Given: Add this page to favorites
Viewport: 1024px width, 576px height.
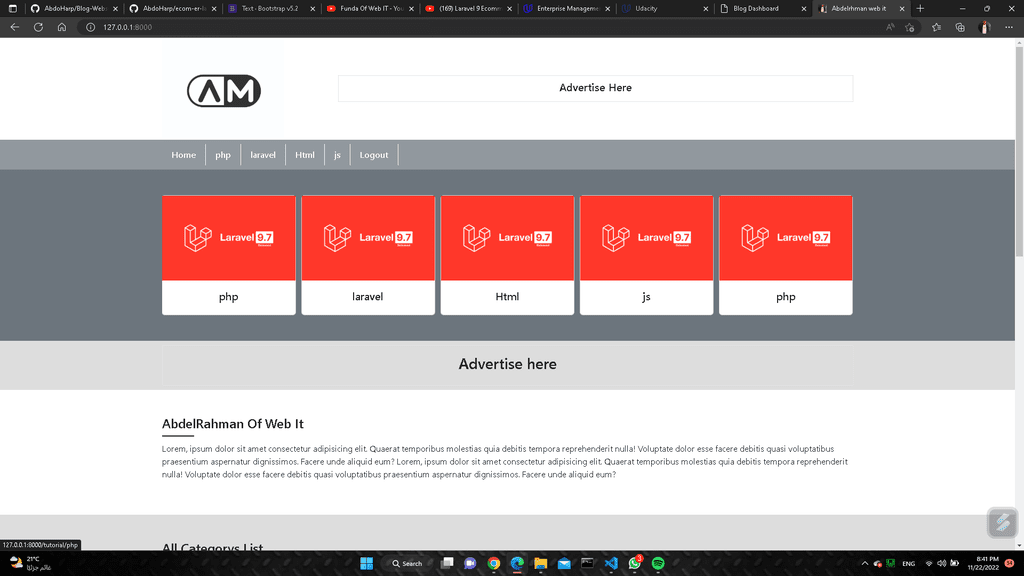Looking at the screenshot, I should [x=910, y=27].
